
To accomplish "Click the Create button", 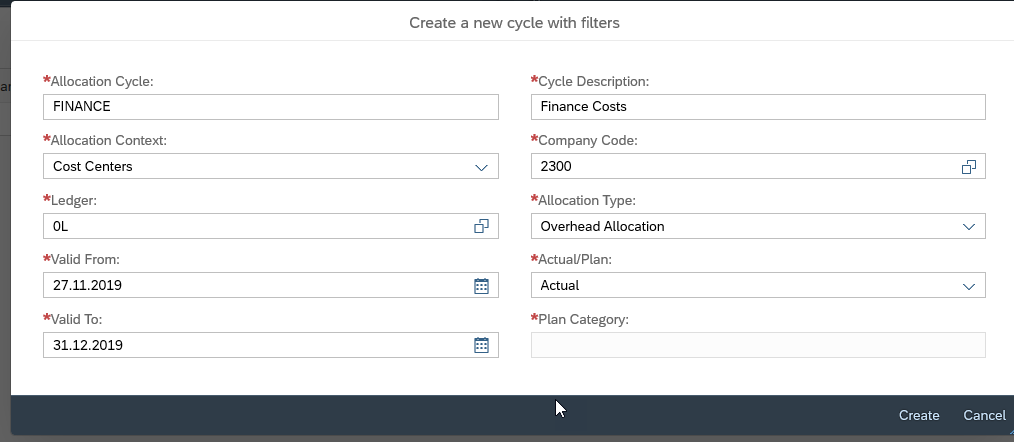I will click(918, 415).
